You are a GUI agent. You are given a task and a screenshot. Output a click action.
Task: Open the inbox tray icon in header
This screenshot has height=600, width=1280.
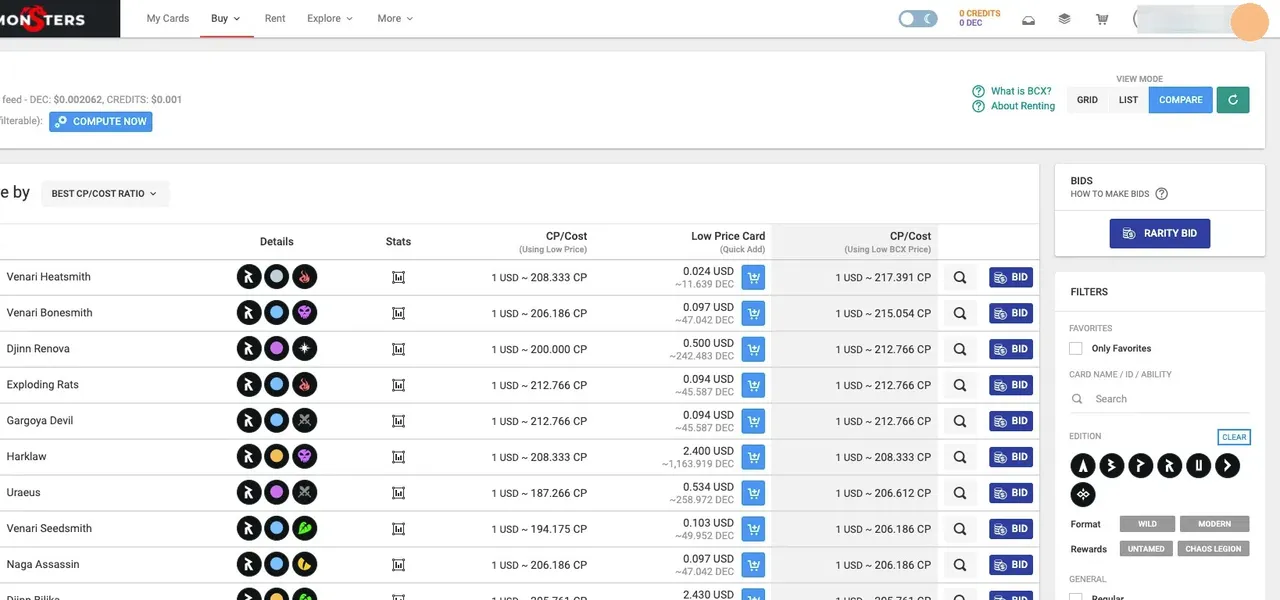(x=1028, y=19)
